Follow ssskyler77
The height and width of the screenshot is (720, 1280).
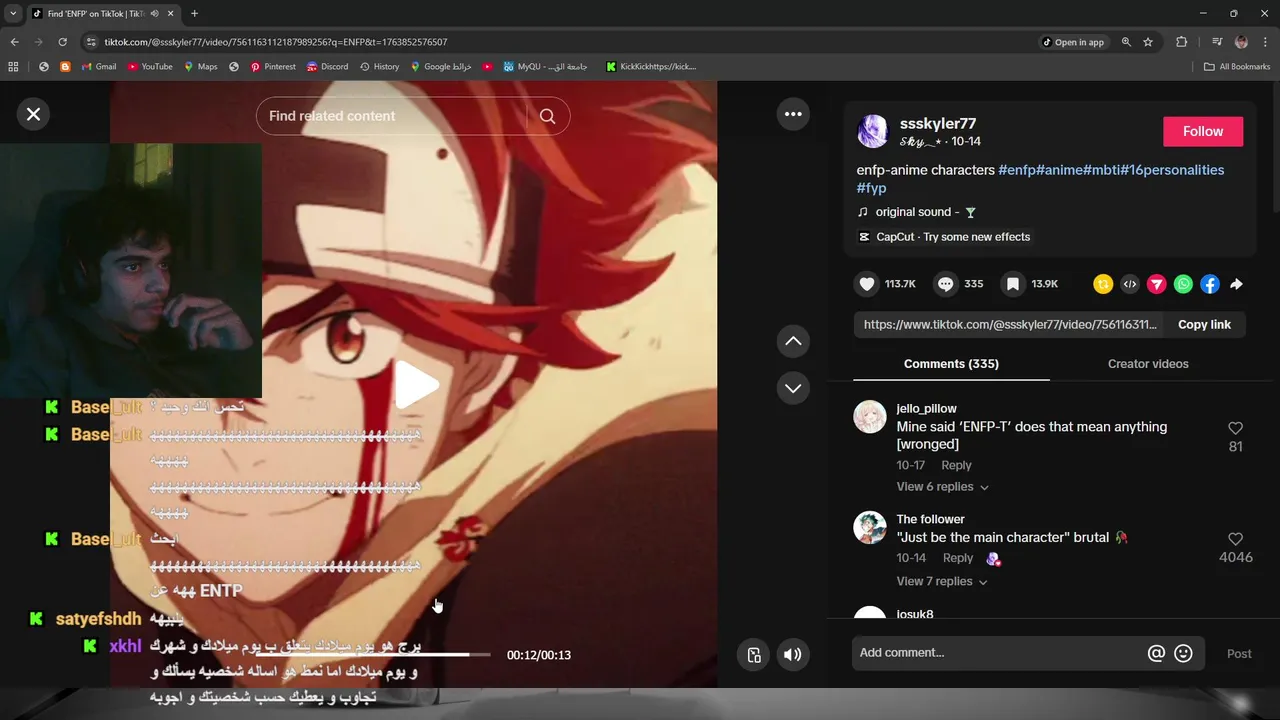(1203, 131)
